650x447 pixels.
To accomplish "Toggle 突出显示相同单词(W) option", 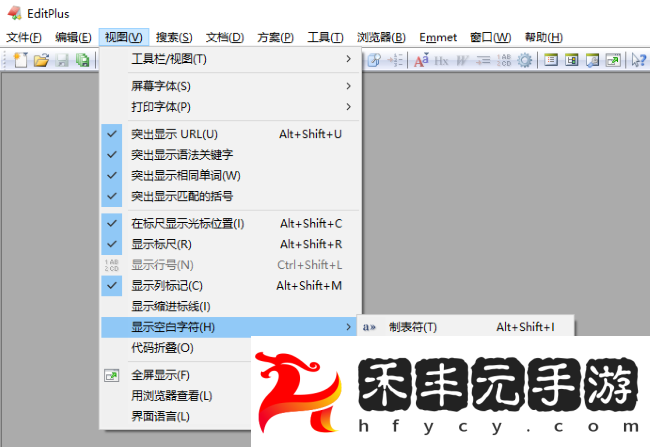I will coord(230,175).
